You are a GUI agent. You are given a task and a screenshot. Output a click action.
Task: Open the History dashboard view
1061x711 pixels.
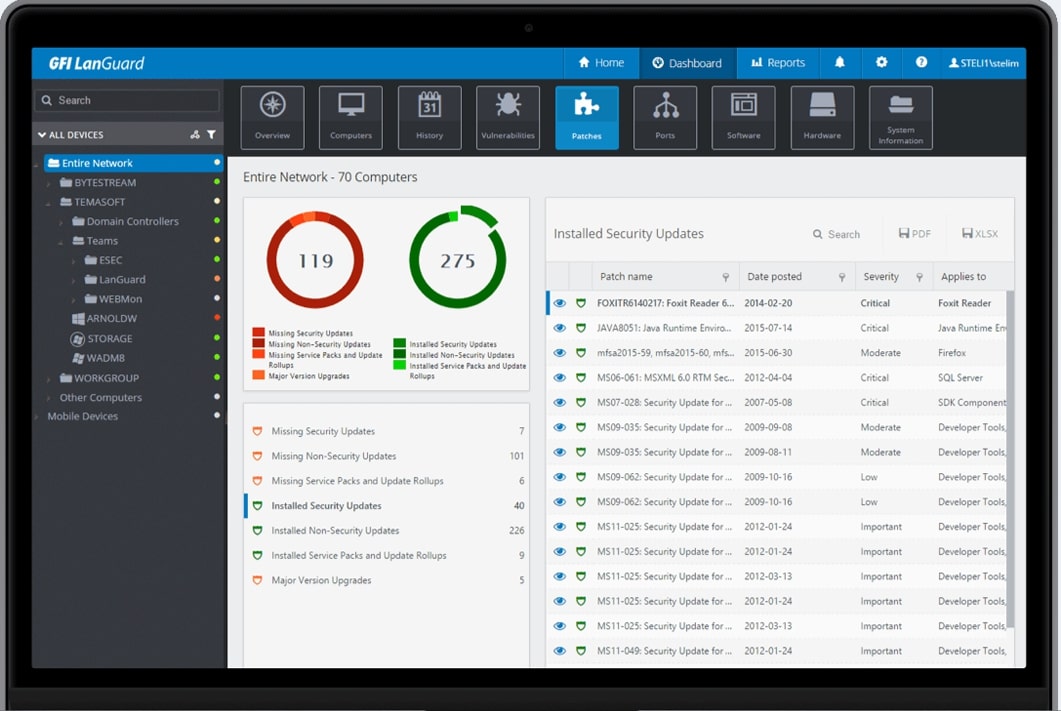point(429,117)
